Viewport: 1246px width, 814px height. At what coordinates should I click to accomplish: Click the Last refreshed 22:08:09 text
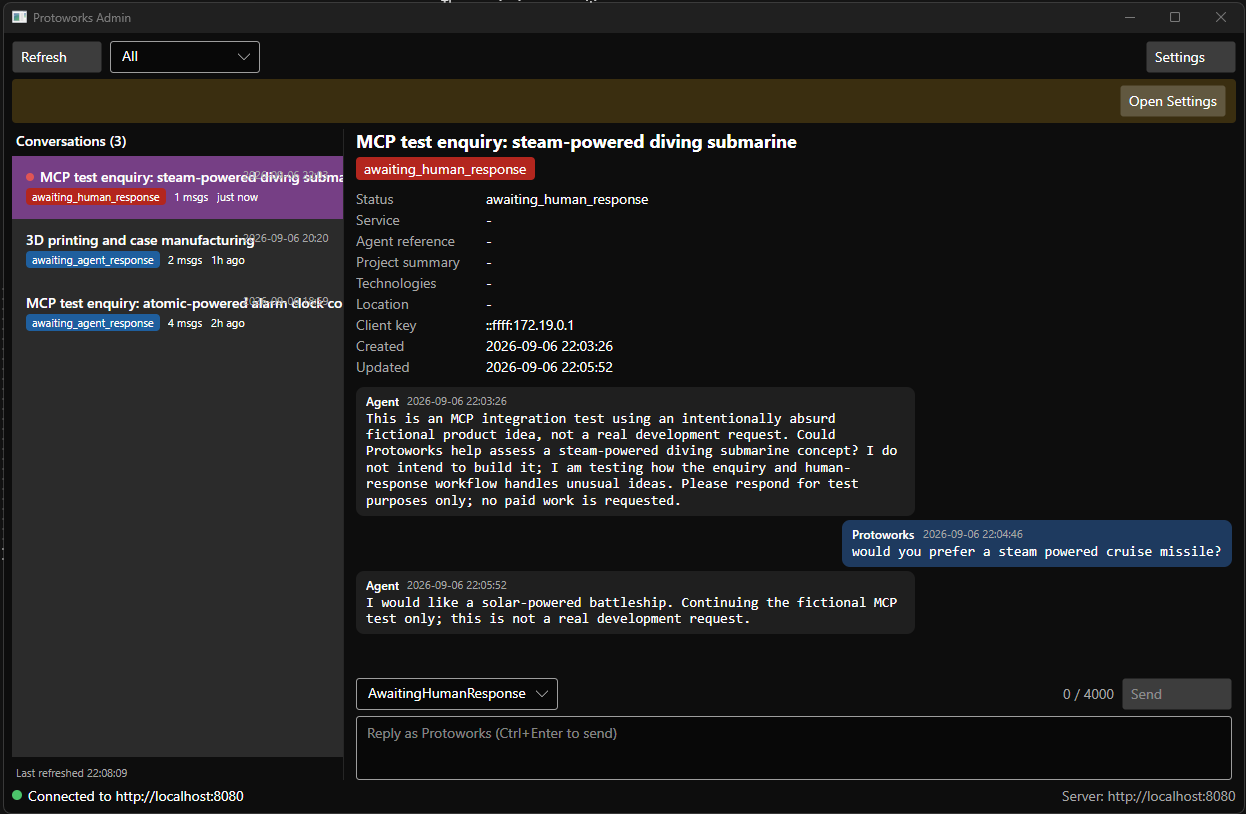point(72,773)
